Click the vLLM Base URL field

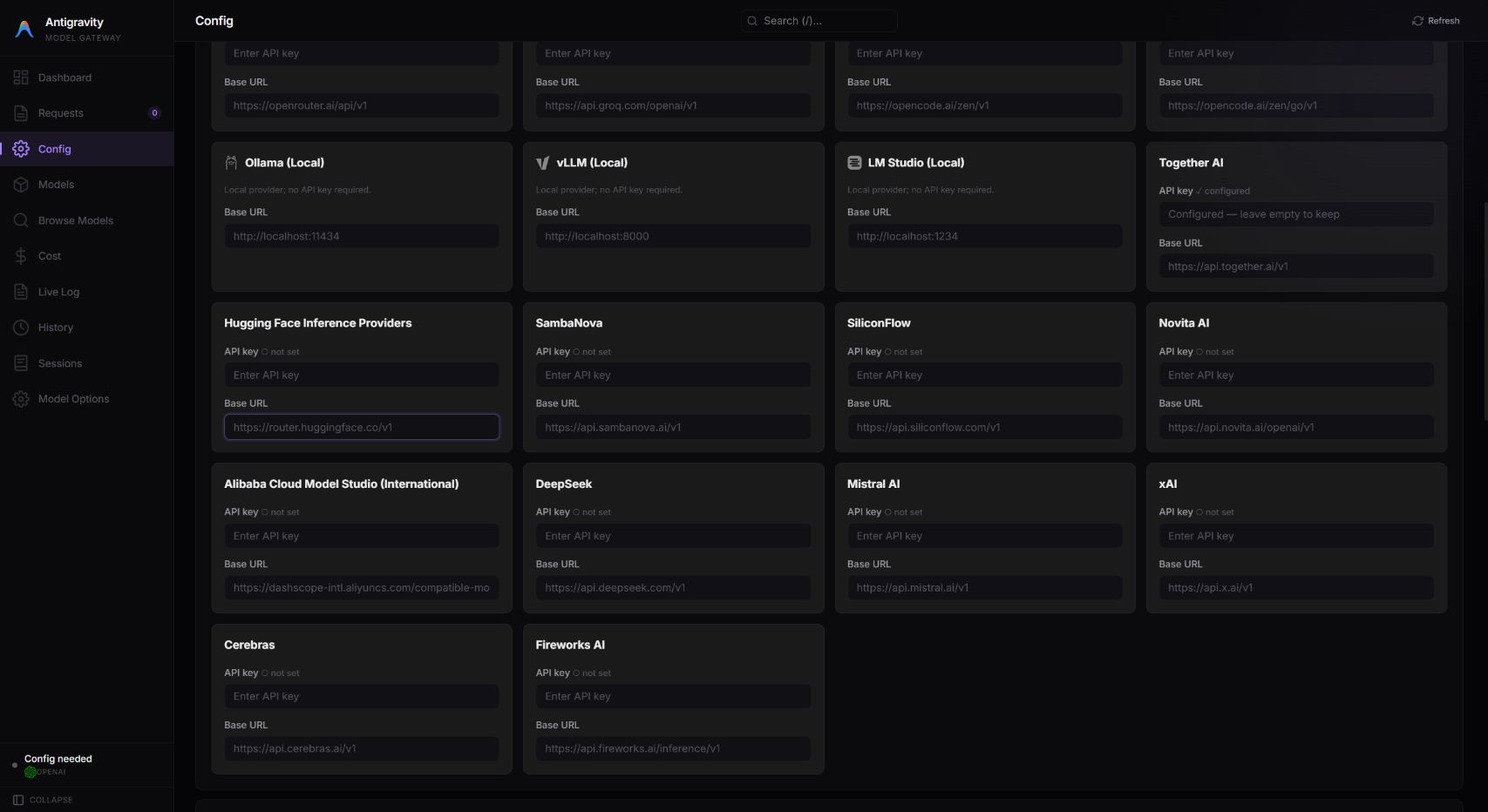click(x=673, y=236)
